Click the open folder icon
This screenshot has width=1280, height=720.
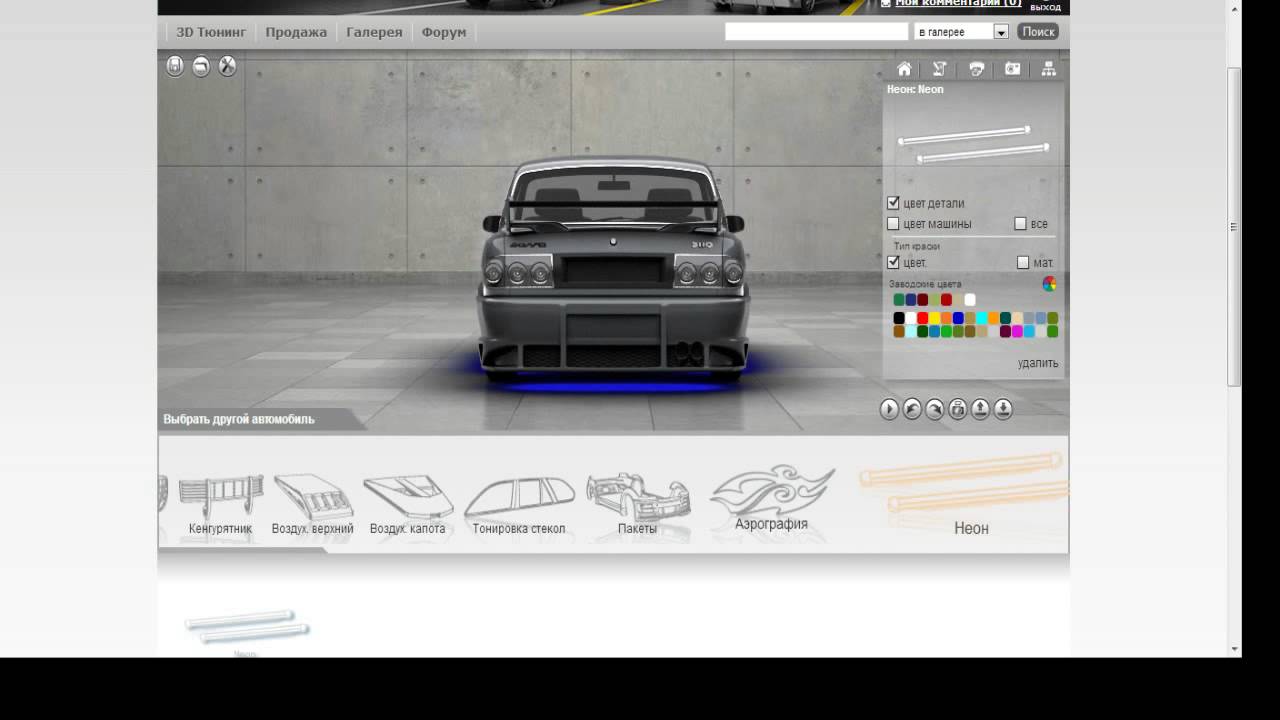point(201,67)
